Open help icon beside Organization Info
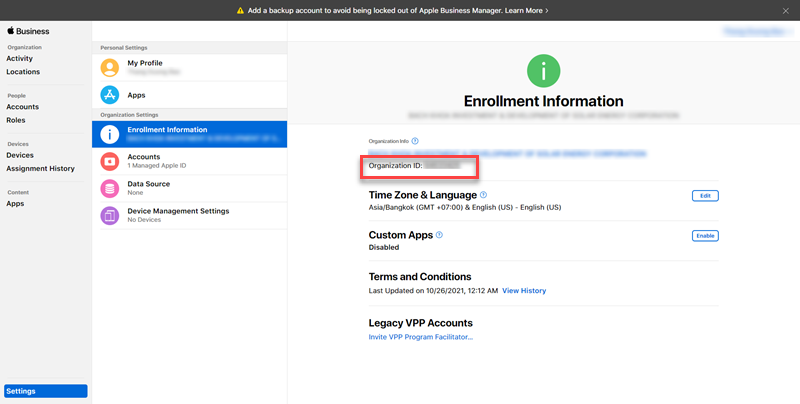 415,141
